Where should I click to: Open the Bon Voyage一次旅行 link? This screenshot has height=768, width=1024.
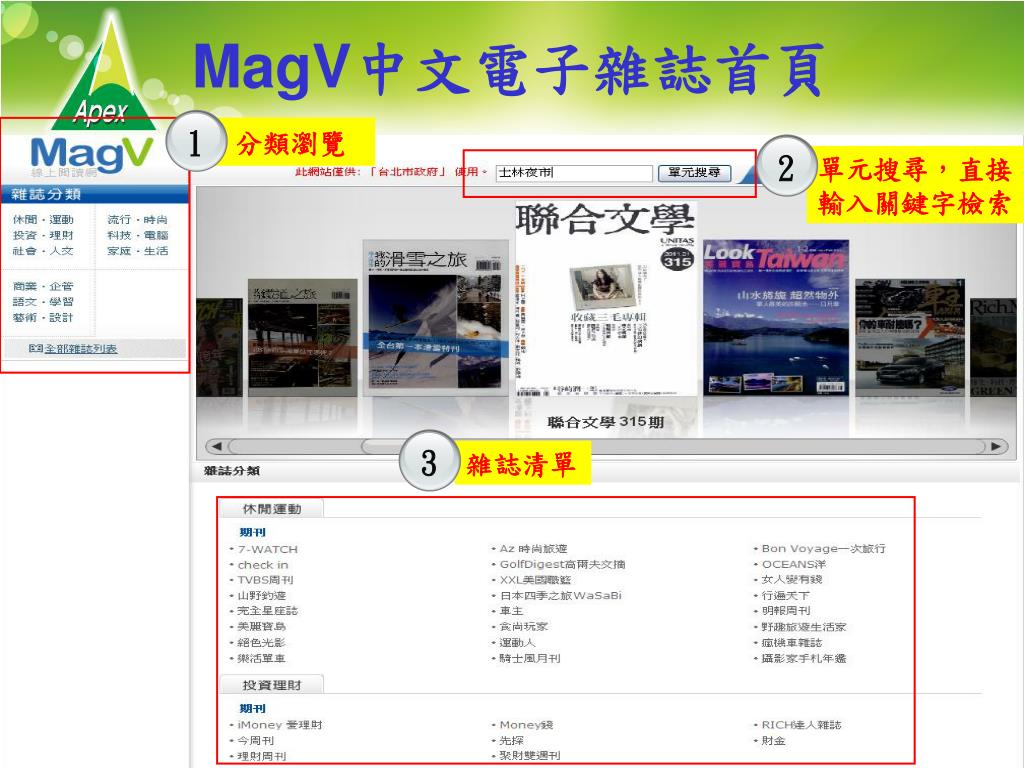coord(824,549)
